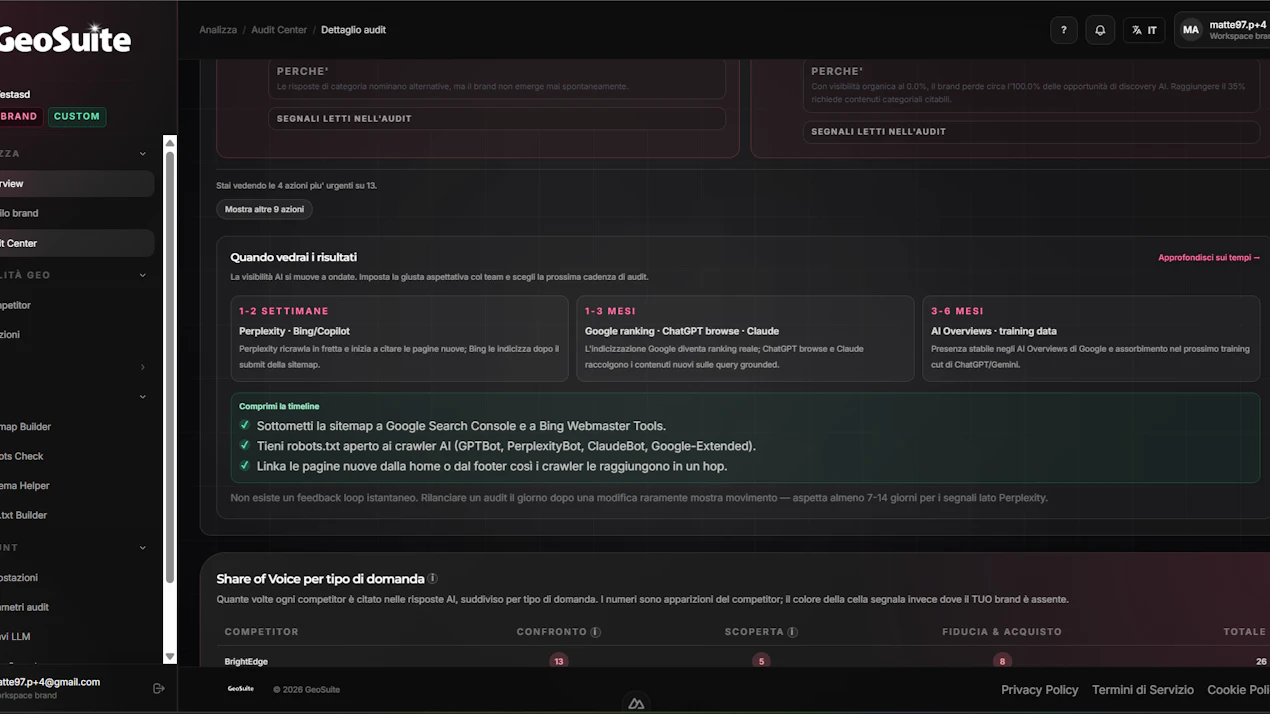This screenshot has height=714, width=1270.
Task: Click the 8 badge in BrightEdge row
Action: point(1002,661)
